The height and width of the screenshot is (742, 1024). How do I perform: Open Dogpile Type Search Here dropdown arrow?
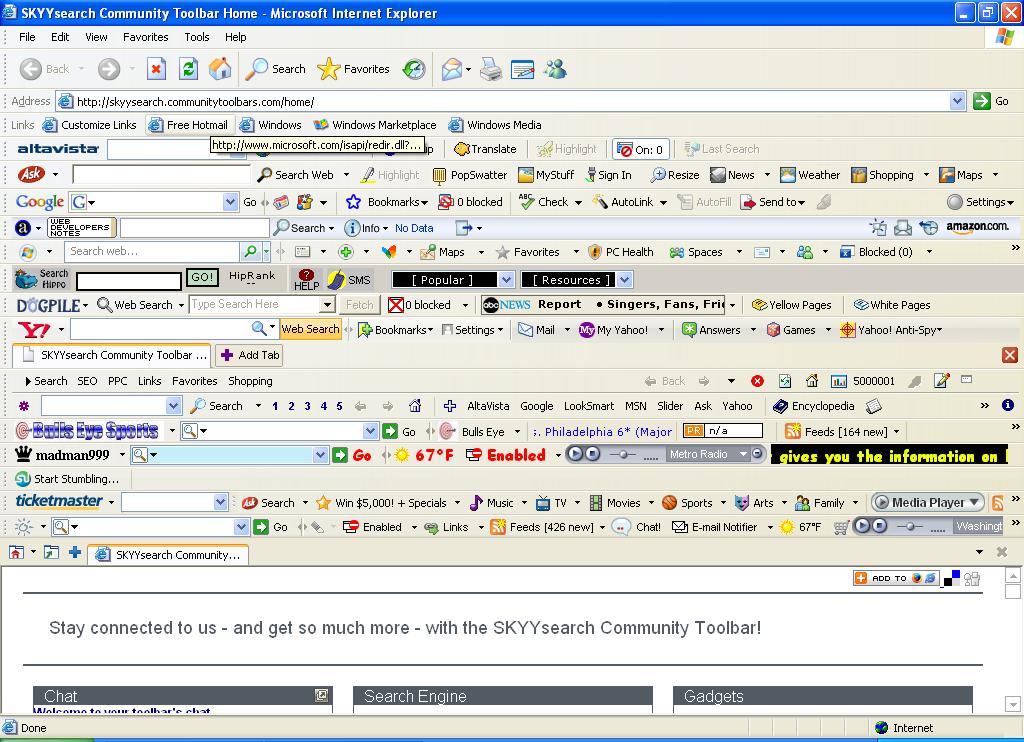[x=327, y=304]
